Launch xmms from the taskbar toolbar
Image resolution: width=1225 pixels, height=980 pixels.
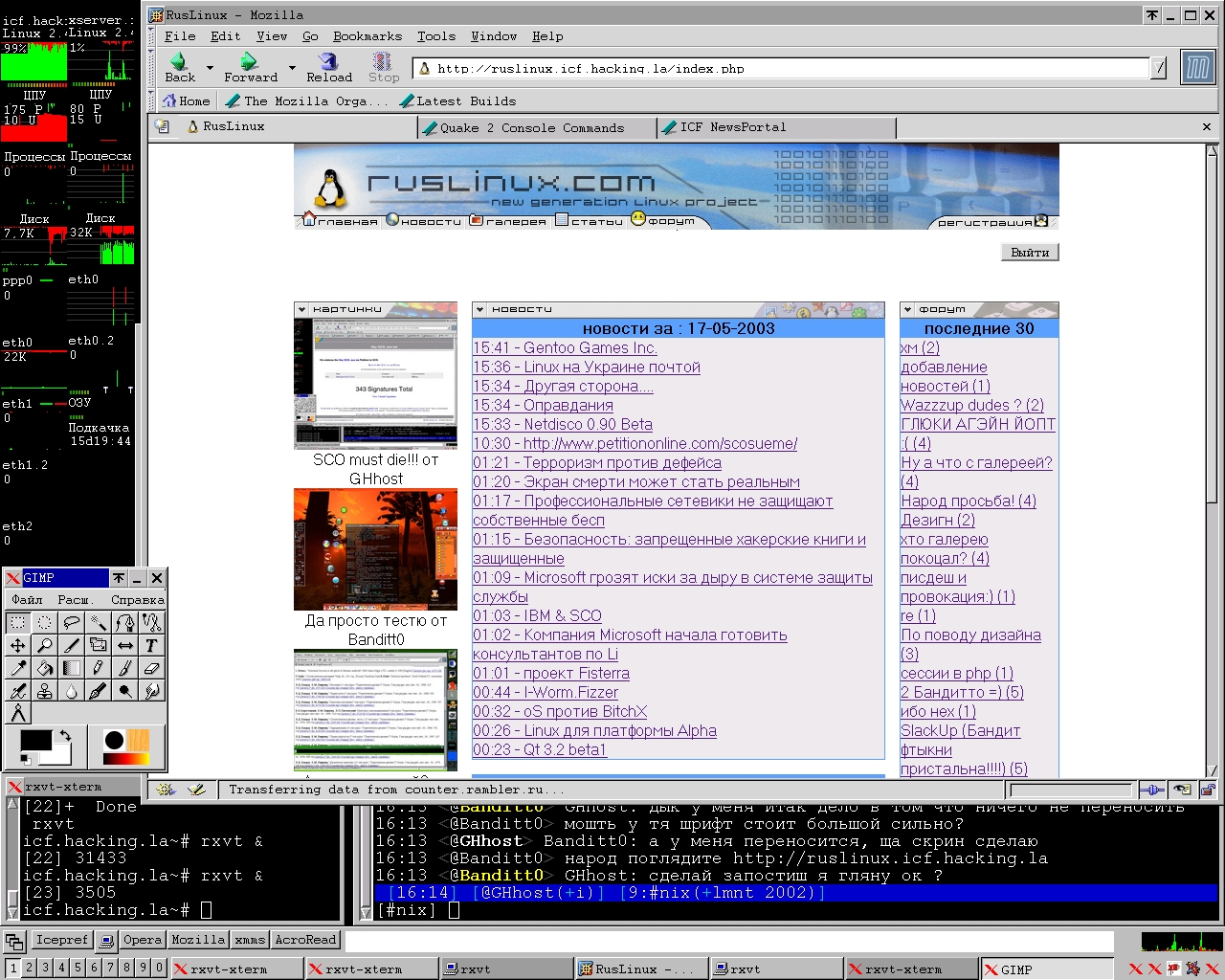click(x=250, y=940)
